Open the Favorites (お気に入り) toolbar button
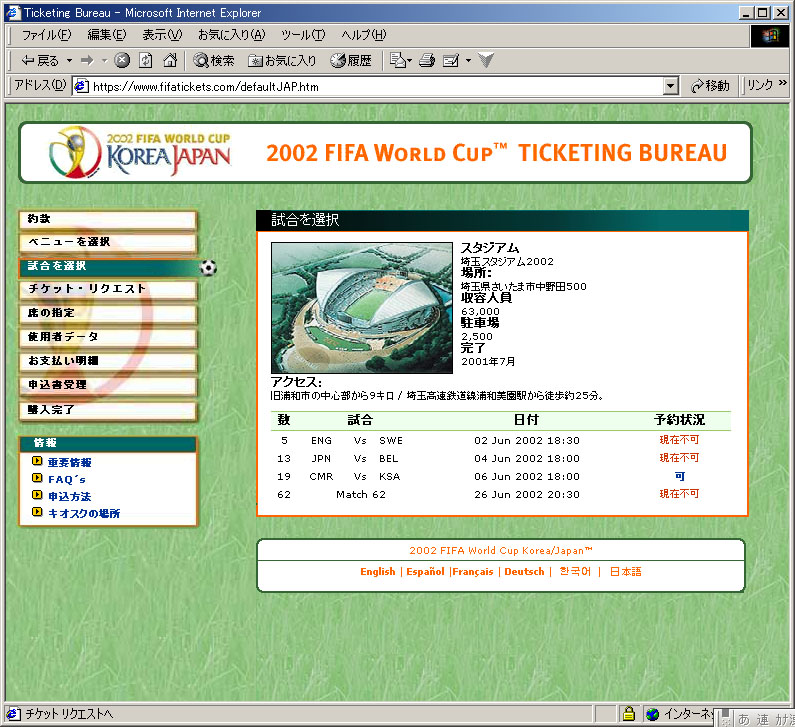 pos(282,61)
